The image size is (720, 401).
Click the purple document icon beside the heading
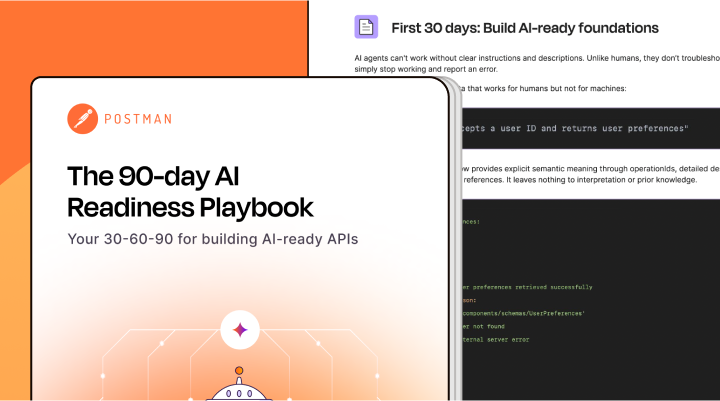[367, 27]
